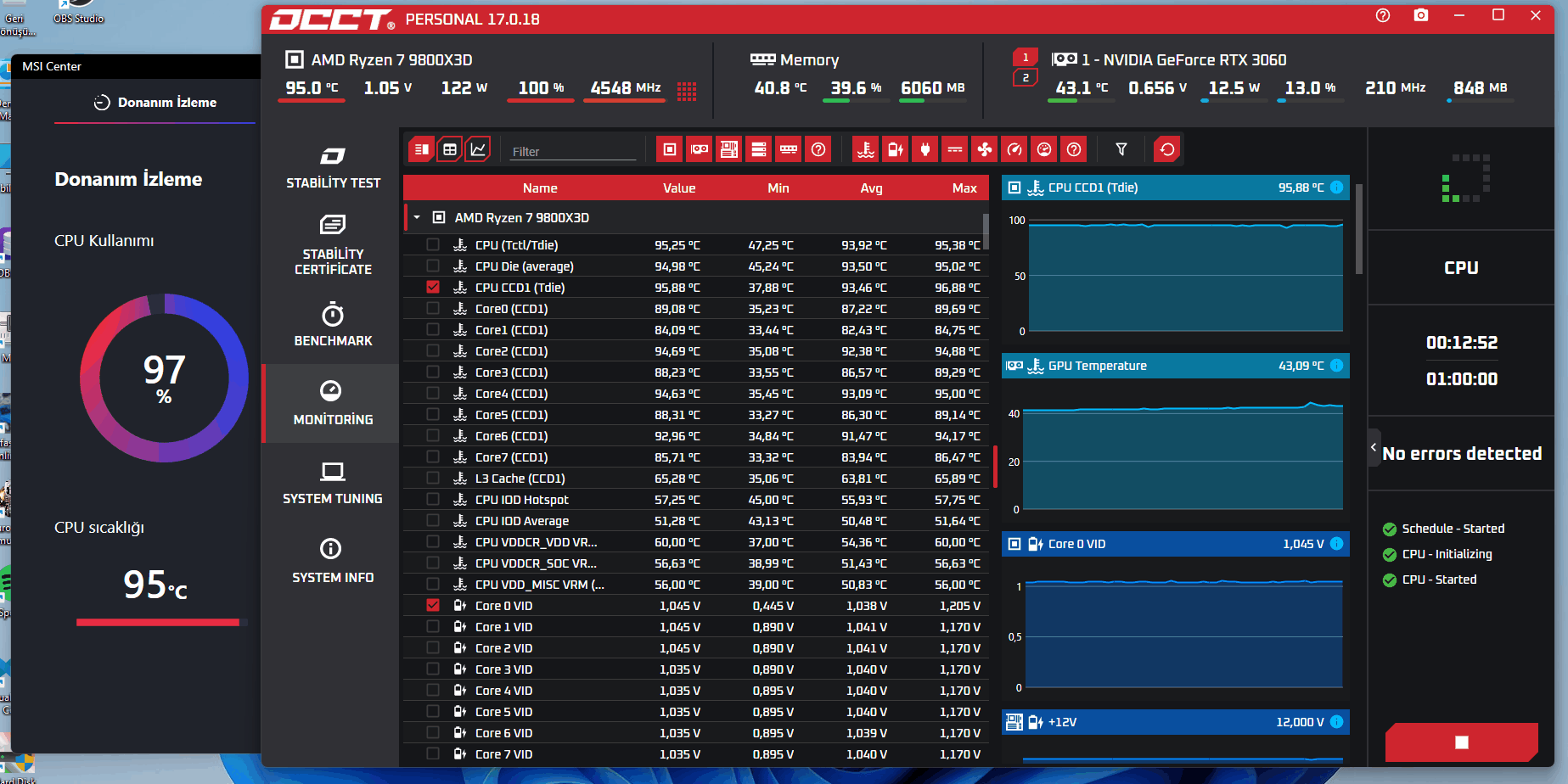Switch to table layout view icon
1568x784 pixels.
pos(450,150)
